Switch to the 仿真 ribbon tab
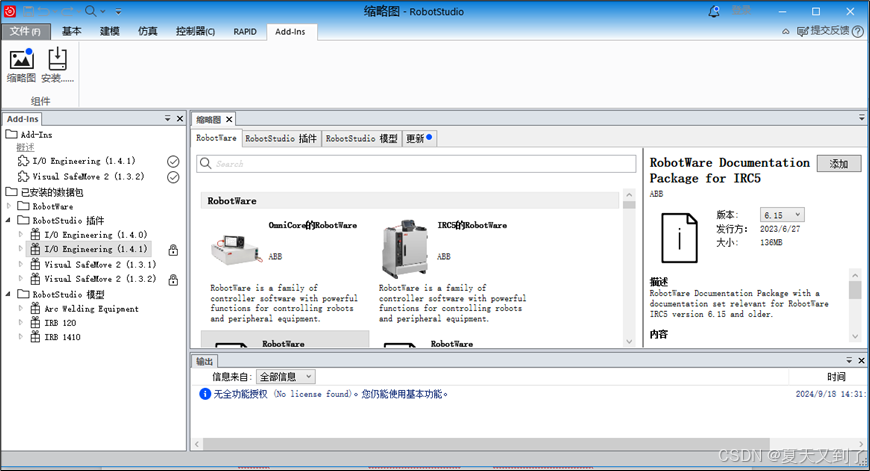 click(148, 32)
